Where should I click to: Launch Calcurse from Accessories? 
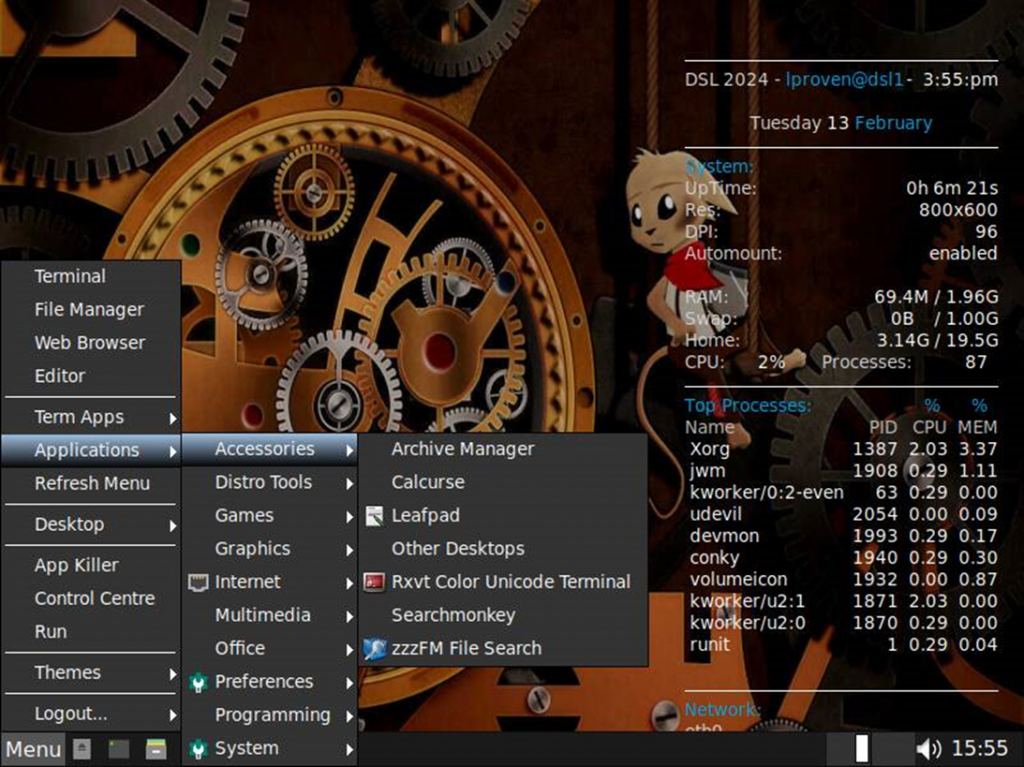point(503,483)
